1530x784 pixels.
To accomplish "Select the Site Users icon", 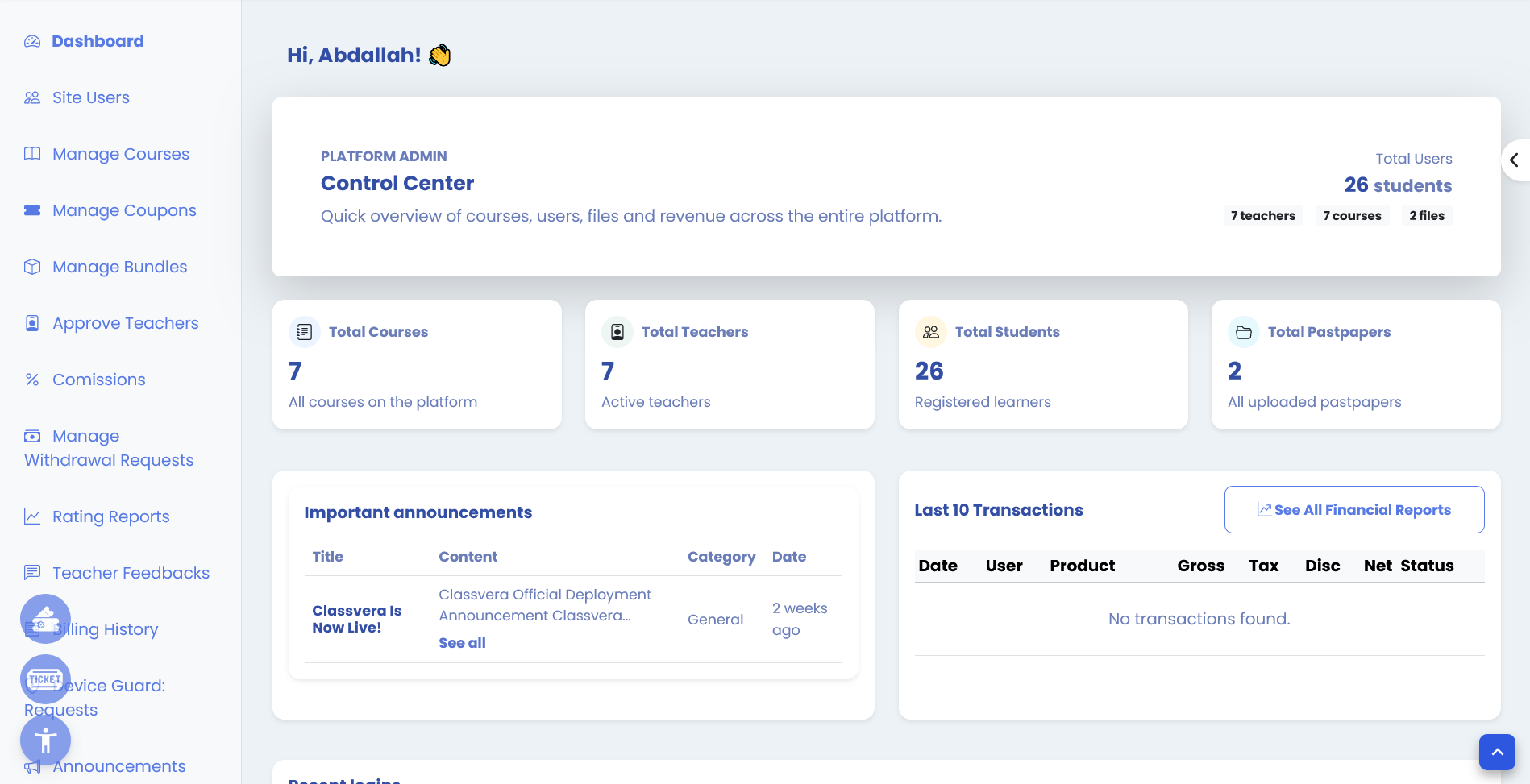I will (31, 97).
